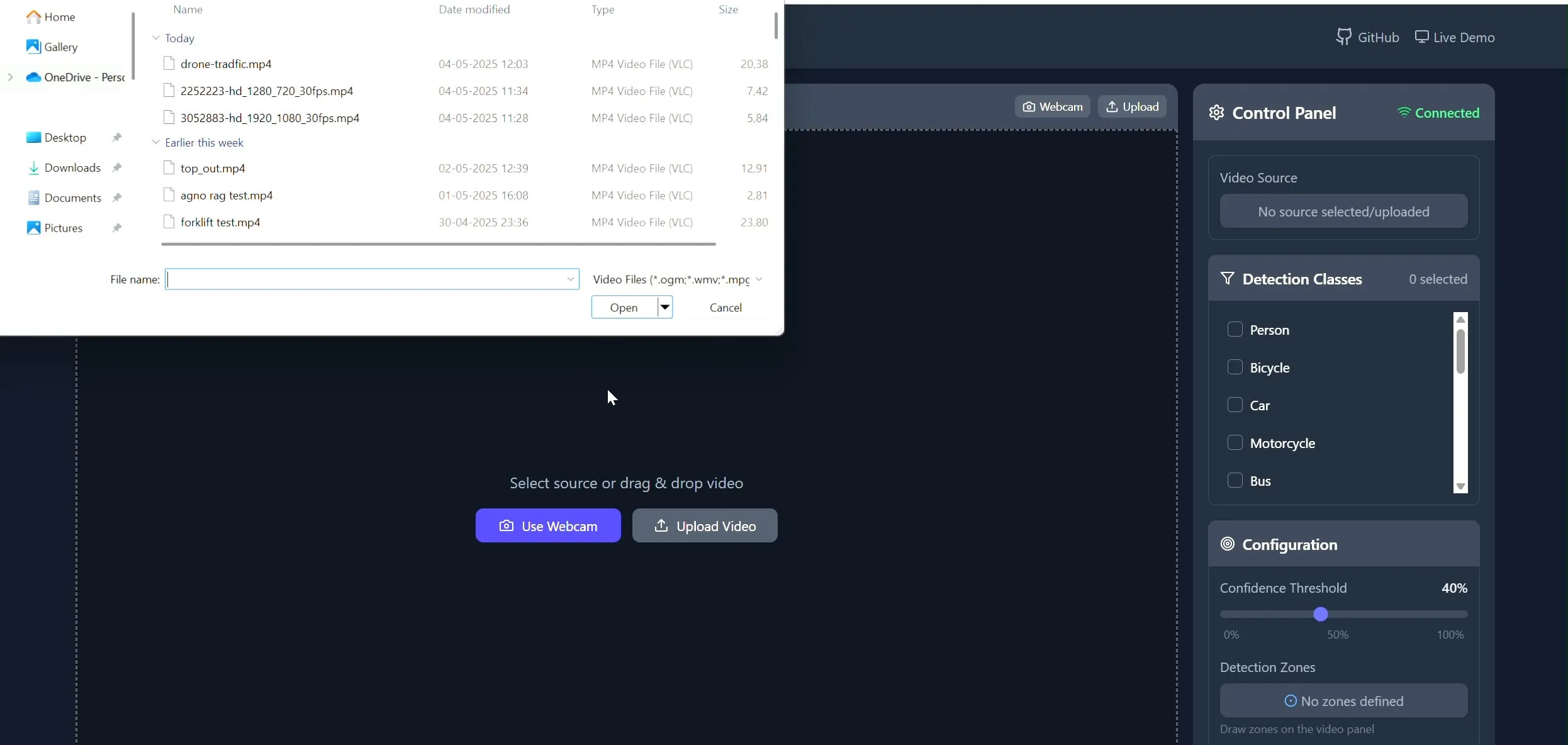The height and width of the screenshot is (745, 1568).
Task: Click the Live Demo monitor icon
Action: [x=1421, y=37]
